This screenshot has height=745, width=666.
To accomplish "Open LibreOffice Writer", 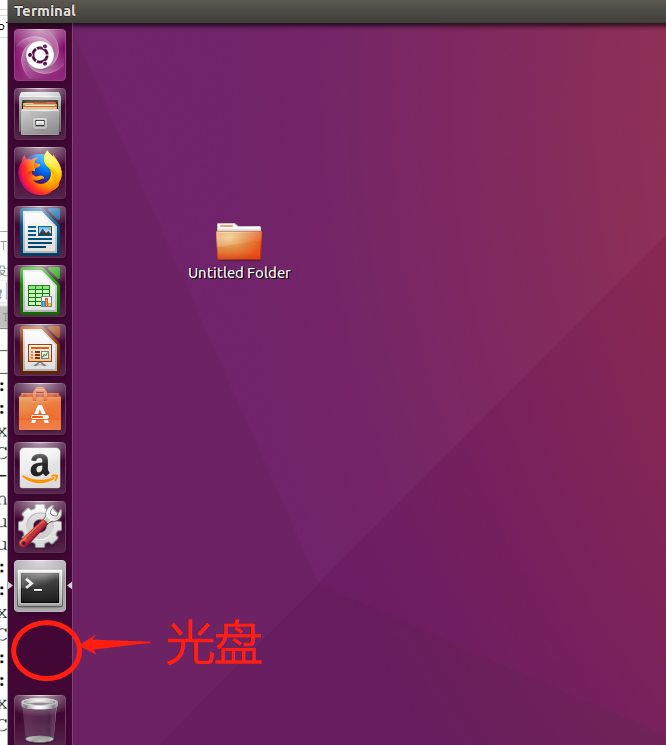I will [x=40, y=232].
